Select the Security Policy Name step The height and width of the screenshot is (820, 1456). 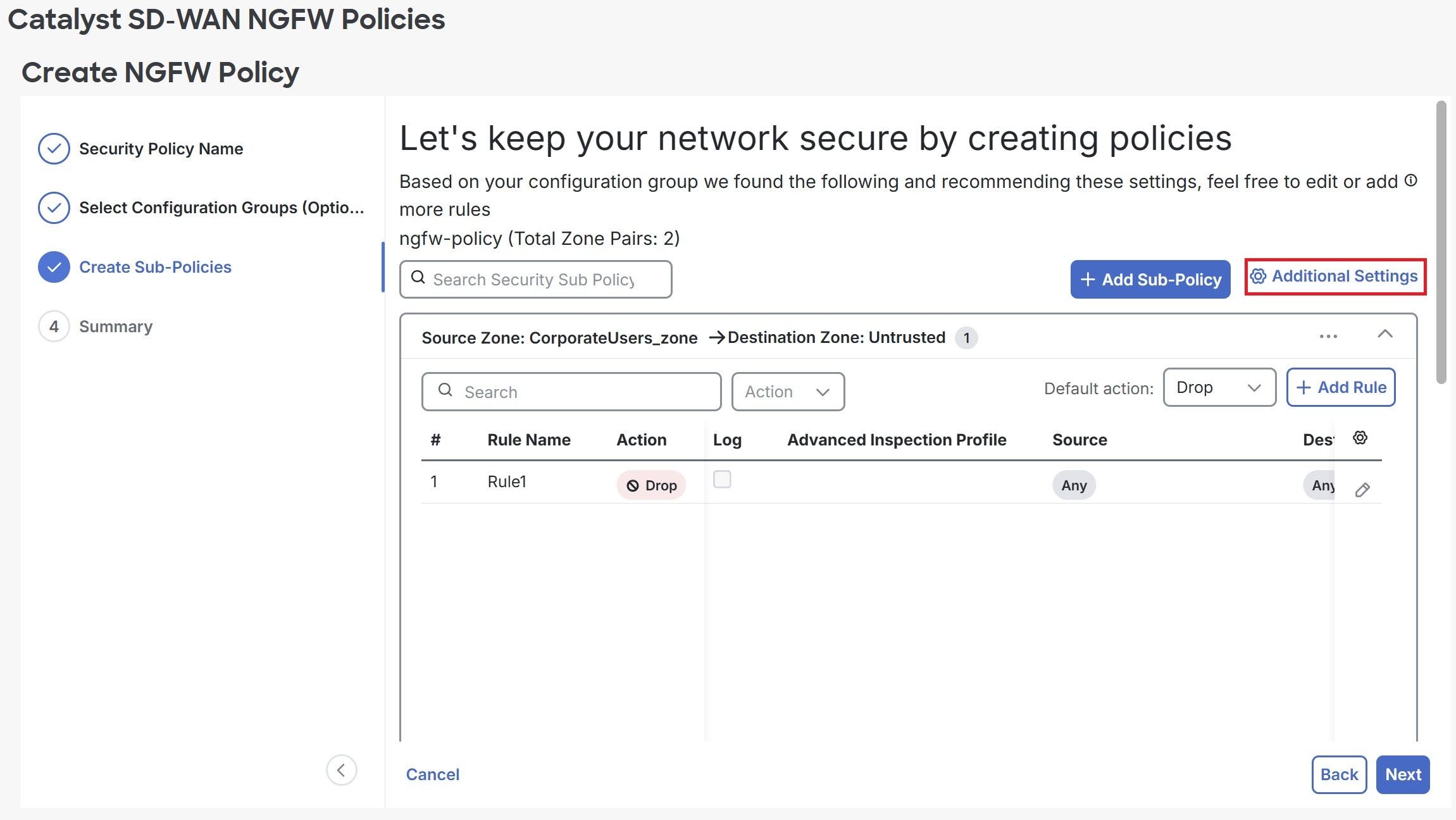click(161, 148)
